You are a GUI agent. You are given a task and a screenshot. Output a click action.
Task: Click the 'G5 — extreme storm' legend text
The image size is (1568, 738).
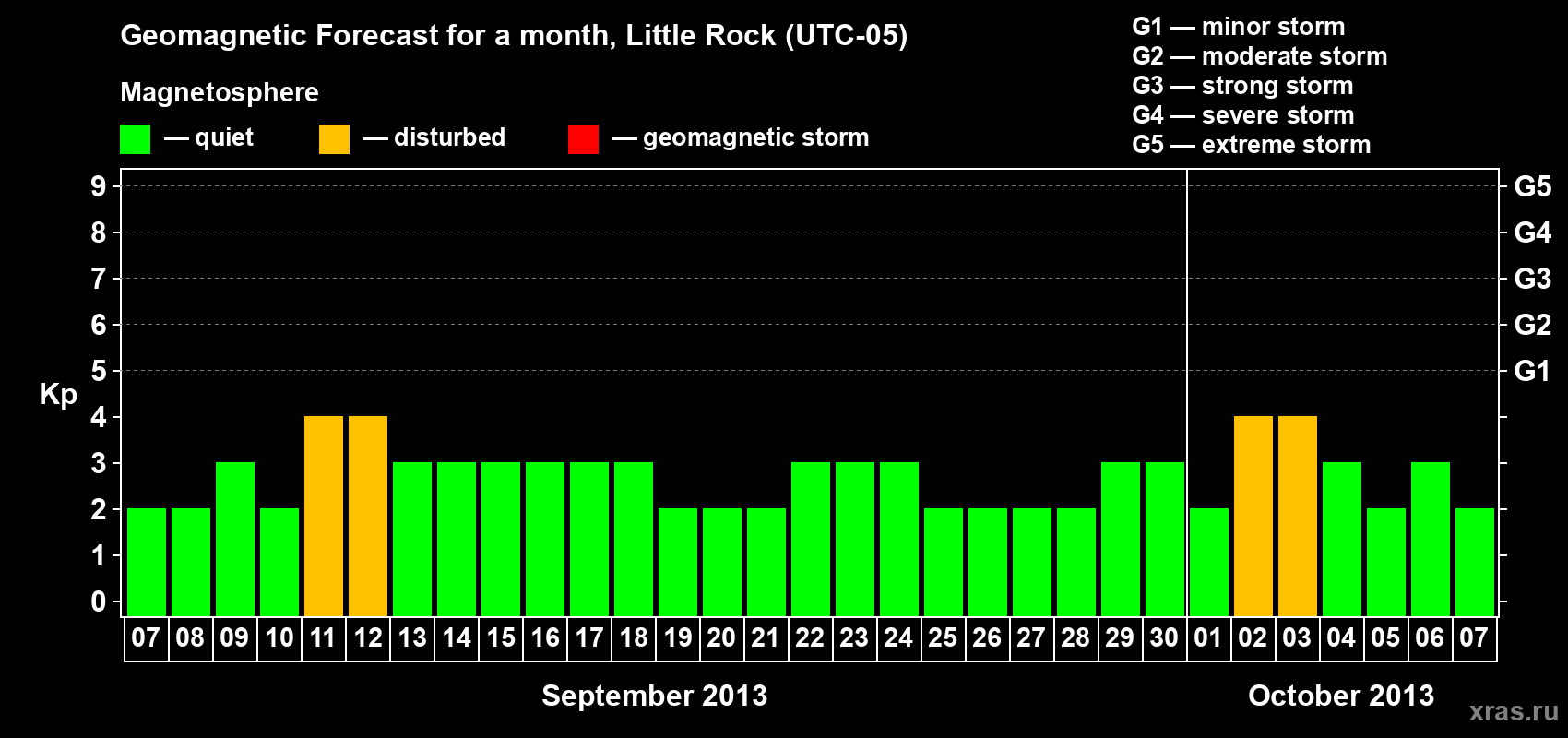(x=1252, y=145)
